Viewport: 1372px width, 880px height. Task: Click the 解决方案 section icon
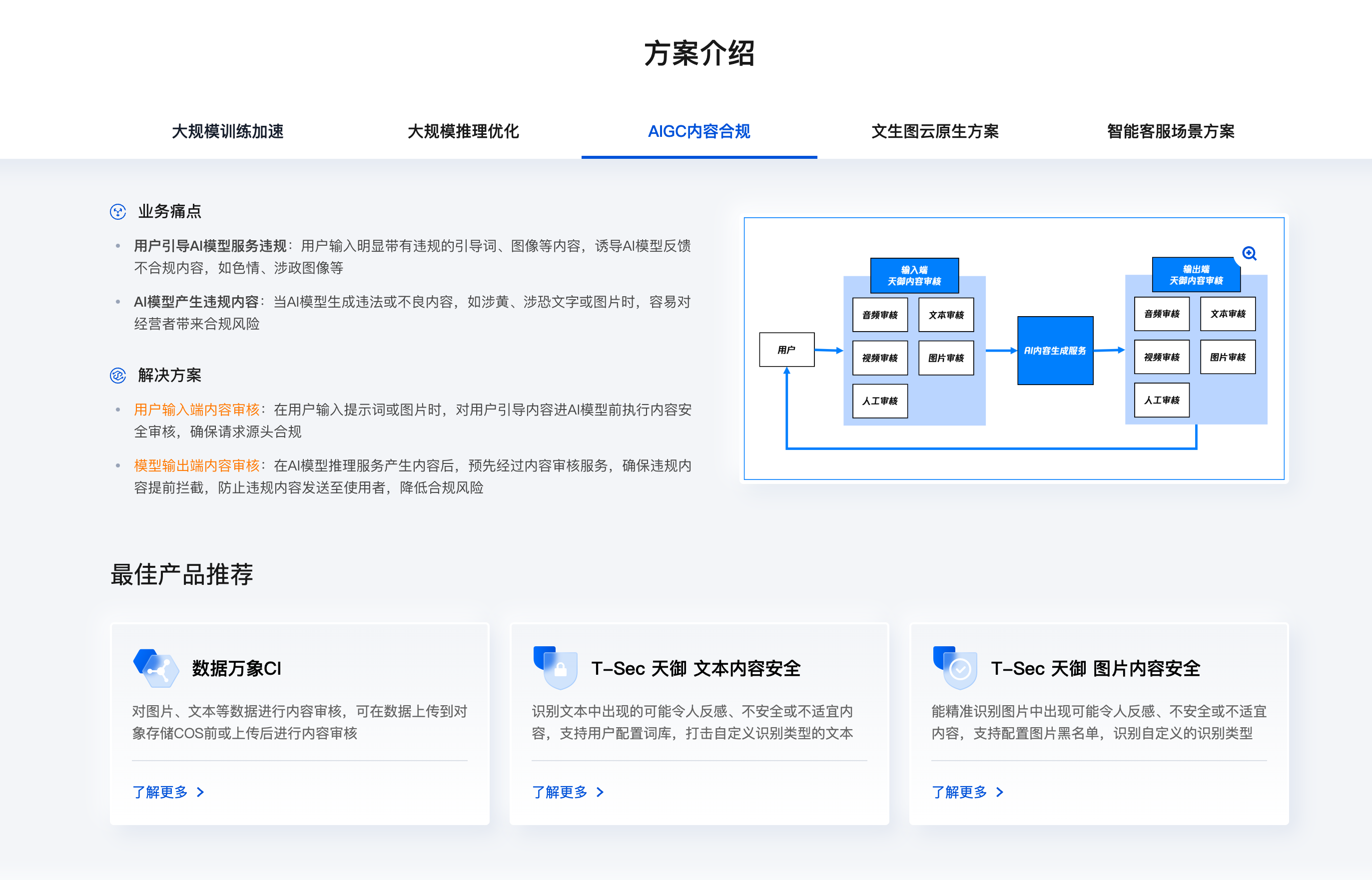coord(118,376)
